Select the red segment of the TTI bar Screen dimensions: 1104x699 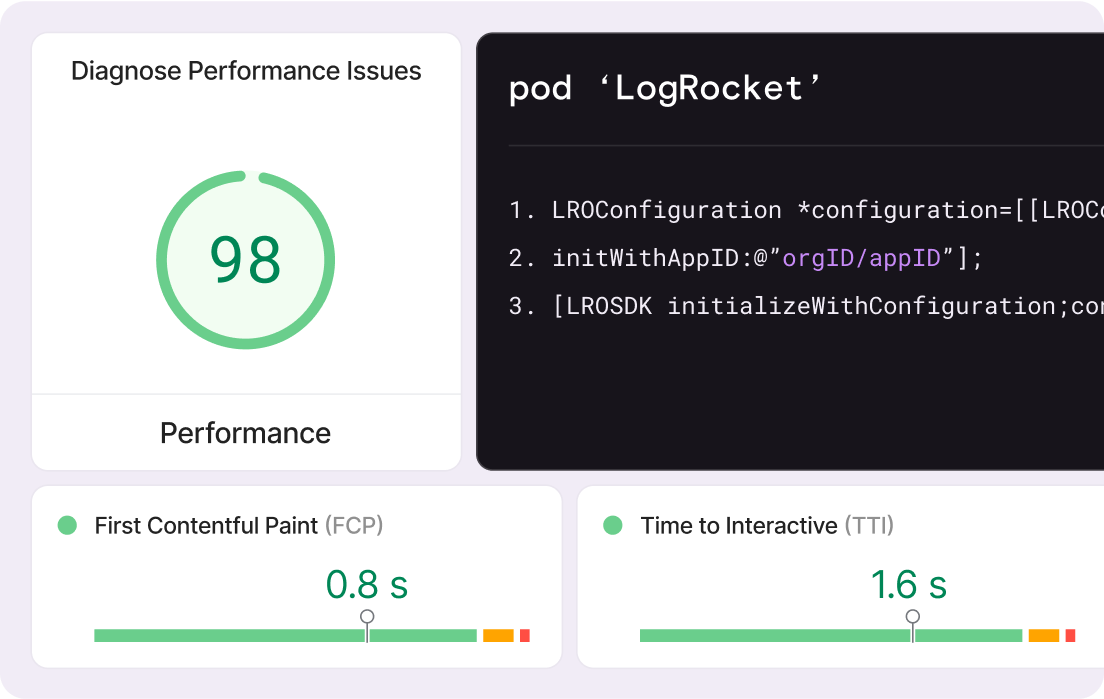point(1070,636)
